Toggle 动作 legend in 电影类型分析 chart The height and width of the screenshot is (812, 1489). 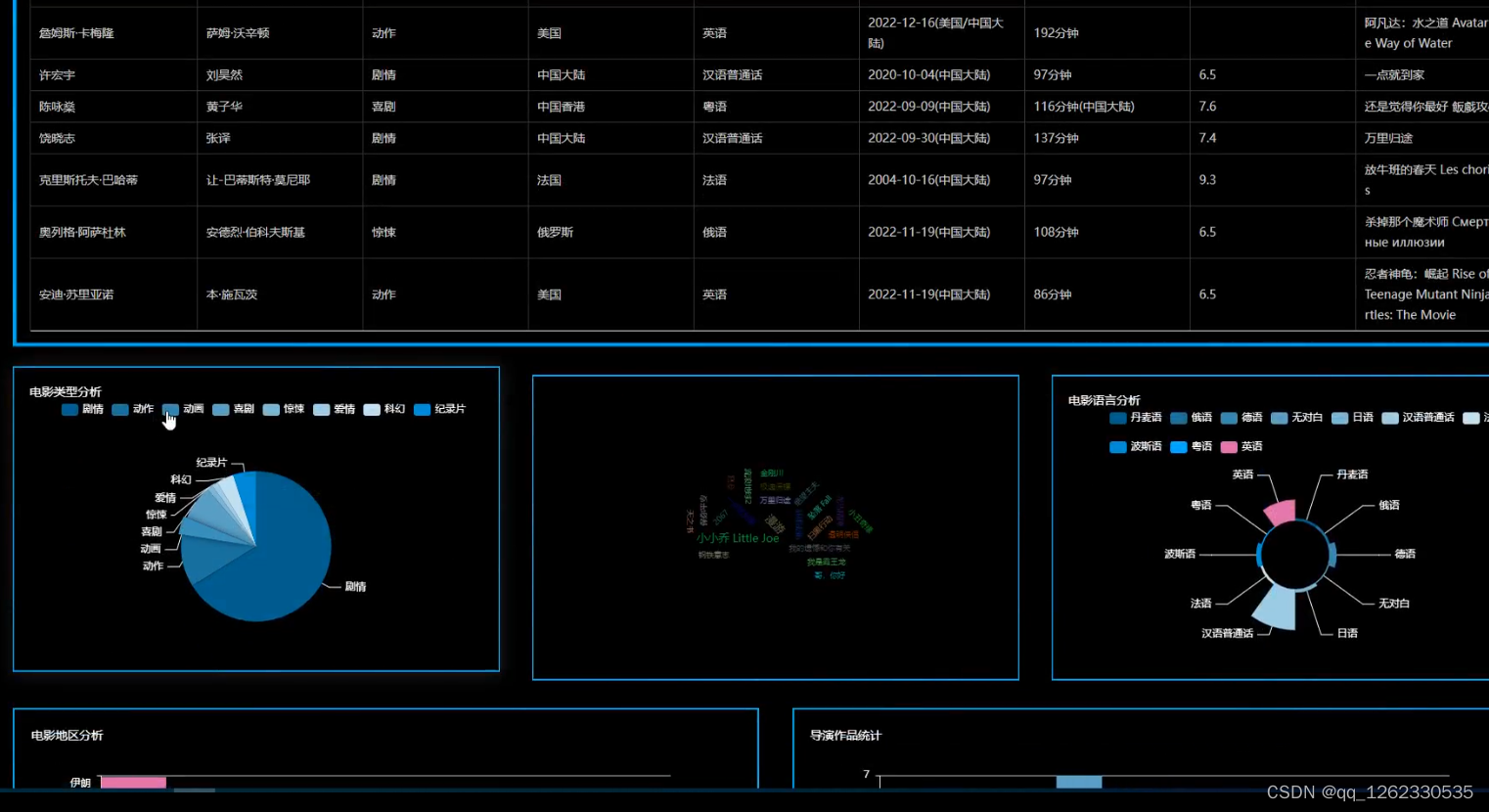133,409
